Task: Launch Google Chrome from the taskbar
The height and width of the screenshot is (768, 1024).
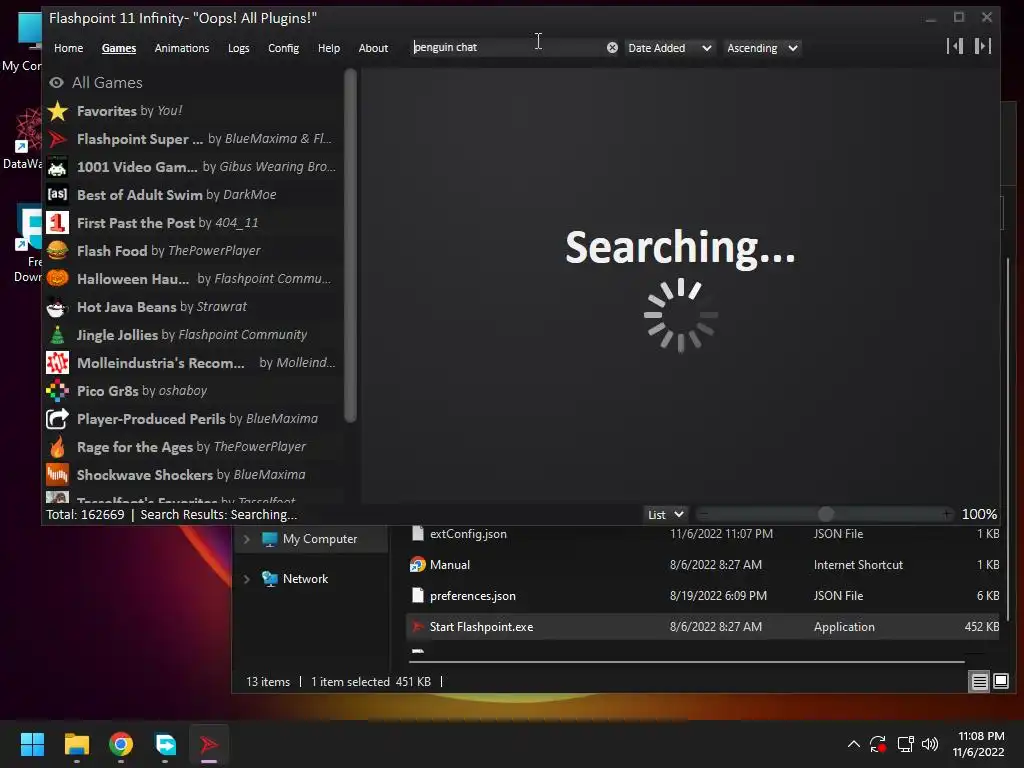Action: click(121, 744)
